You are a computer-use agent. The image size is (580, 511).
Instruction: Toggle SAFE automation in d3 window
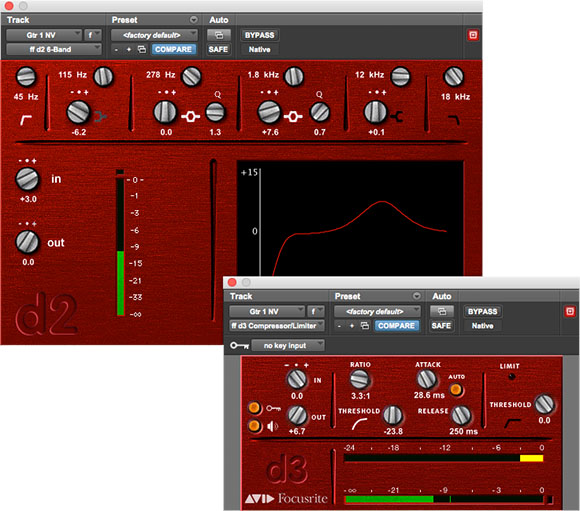(441, 326)
